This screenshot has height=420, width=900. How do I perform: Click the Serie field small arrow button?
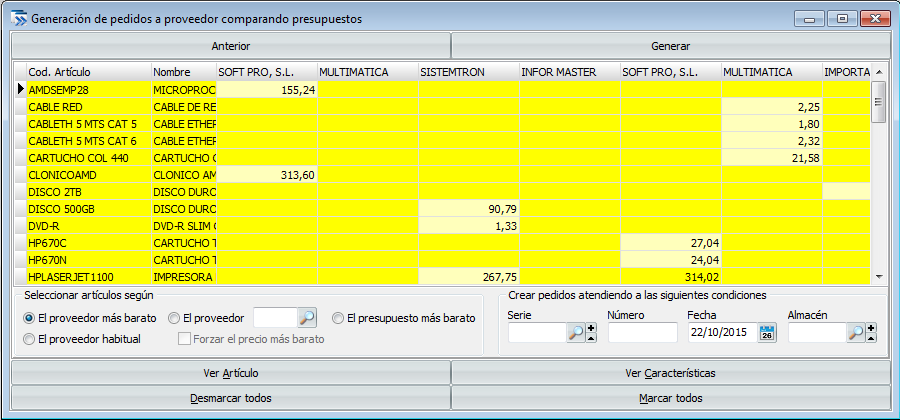click(x=591, y=333)
